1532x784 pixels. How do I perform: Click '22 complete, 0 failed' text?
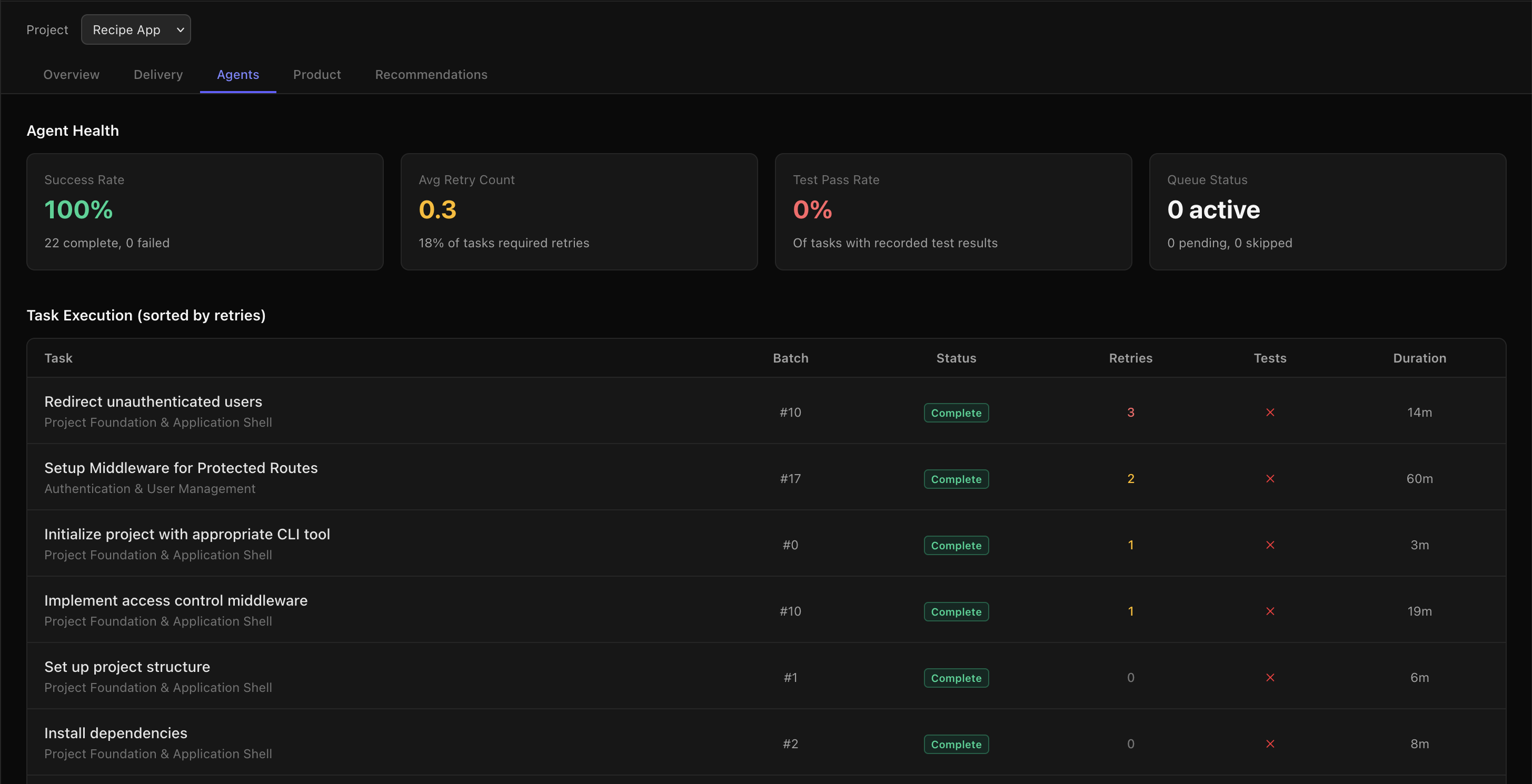click(107, 243)
